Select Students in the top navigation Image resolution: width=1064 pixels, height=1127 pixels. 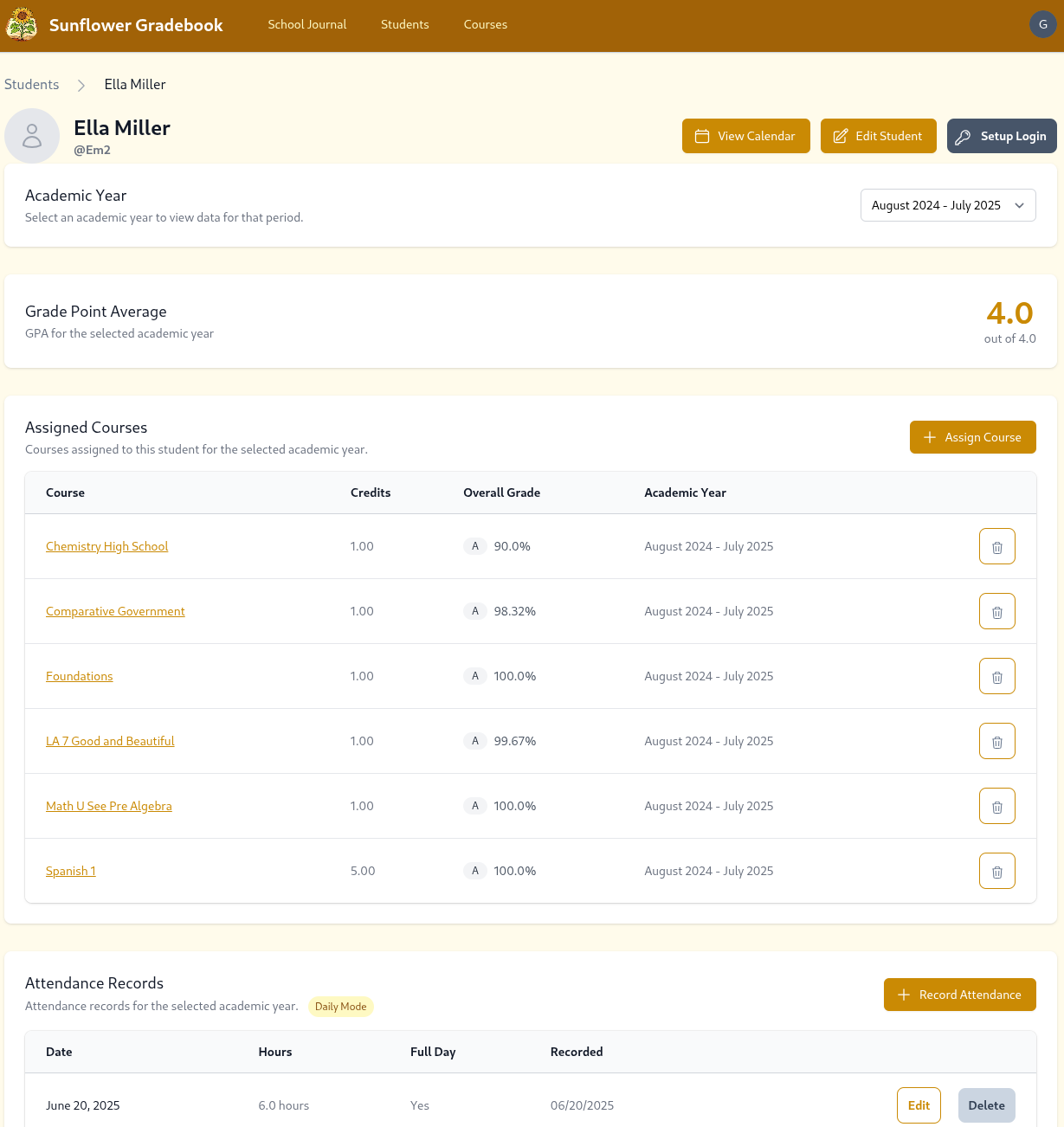click(x=405, y=24)
